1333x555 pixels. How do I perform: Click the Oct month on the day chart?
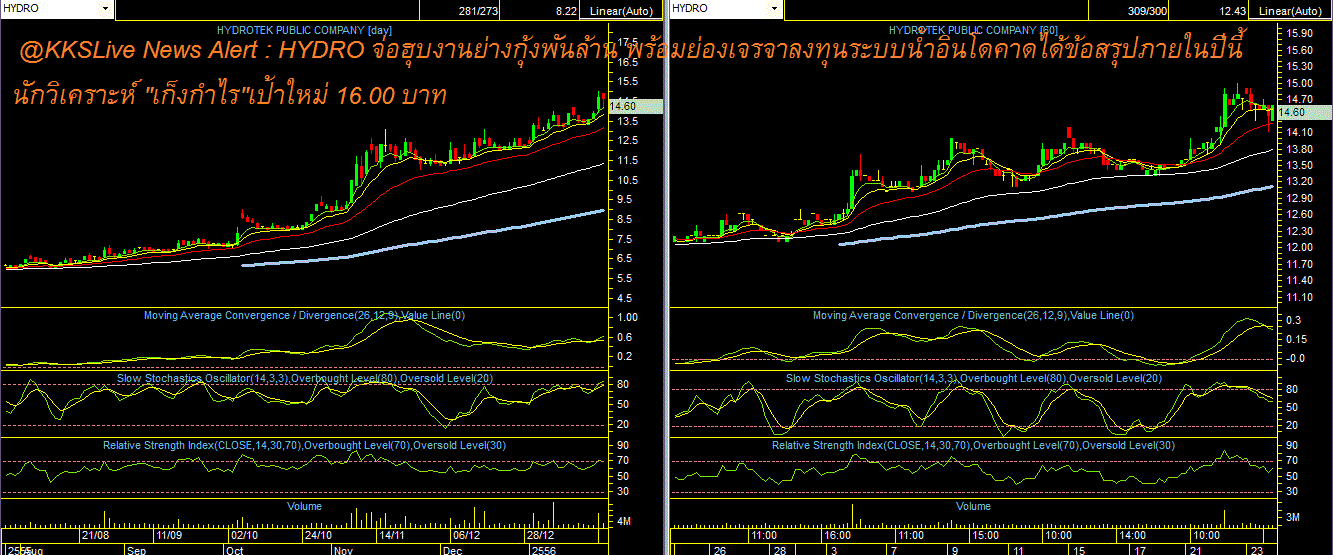coord(236,550)
